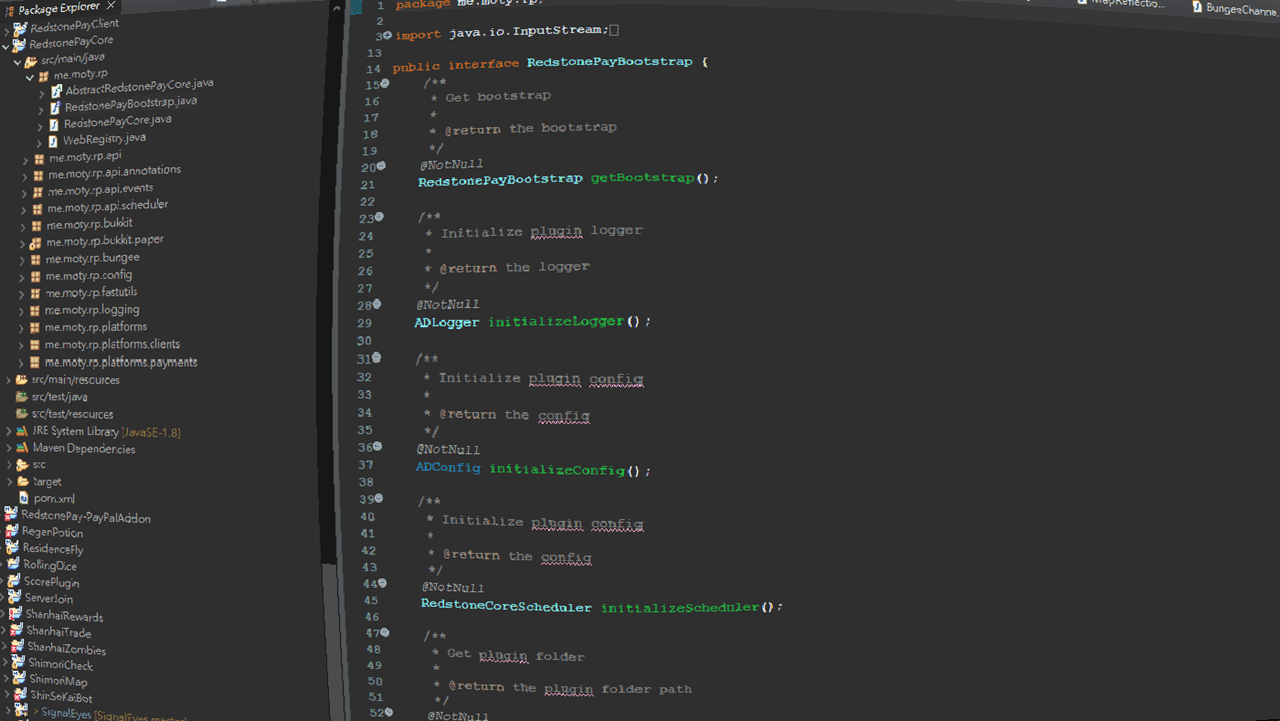Toggle code folding at line 31

click(x=376, y=357)
